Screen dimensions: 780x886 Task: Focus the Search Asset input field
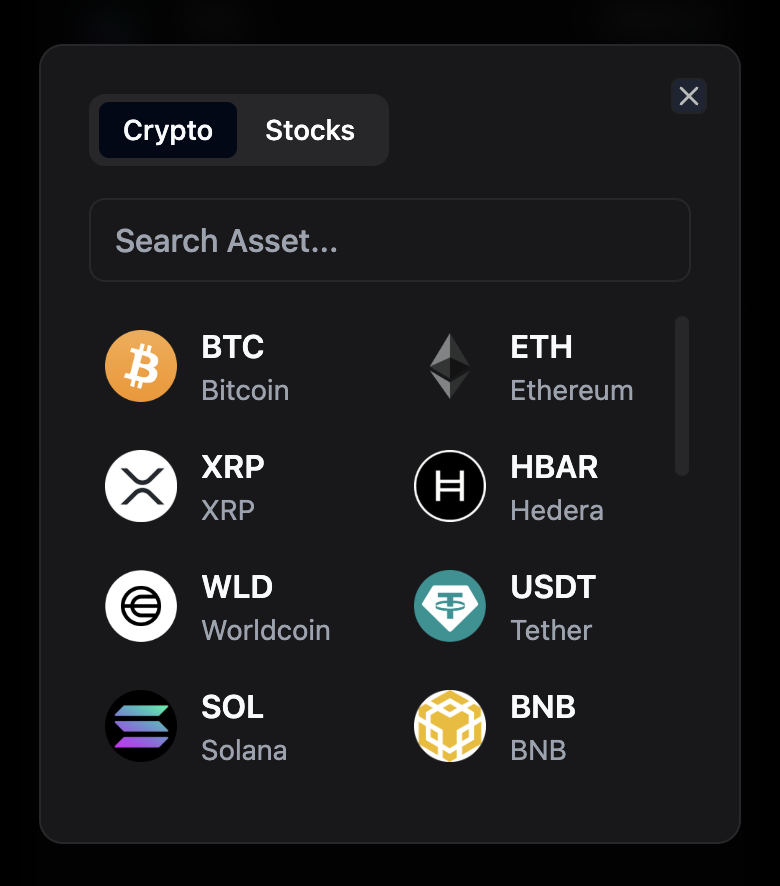[390, 240]
